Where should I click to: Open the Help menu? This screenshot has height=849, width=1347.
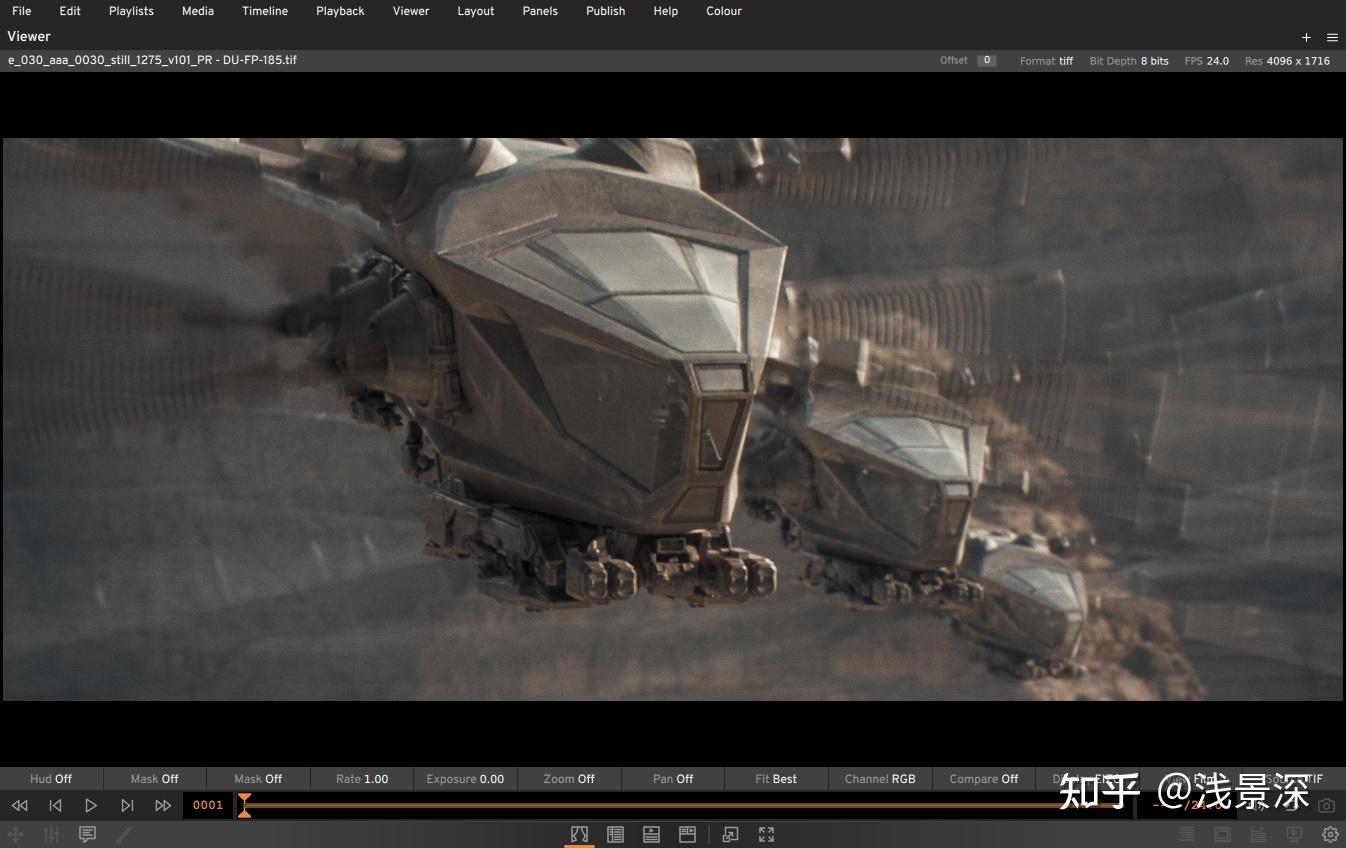click(x=665, y=11)
